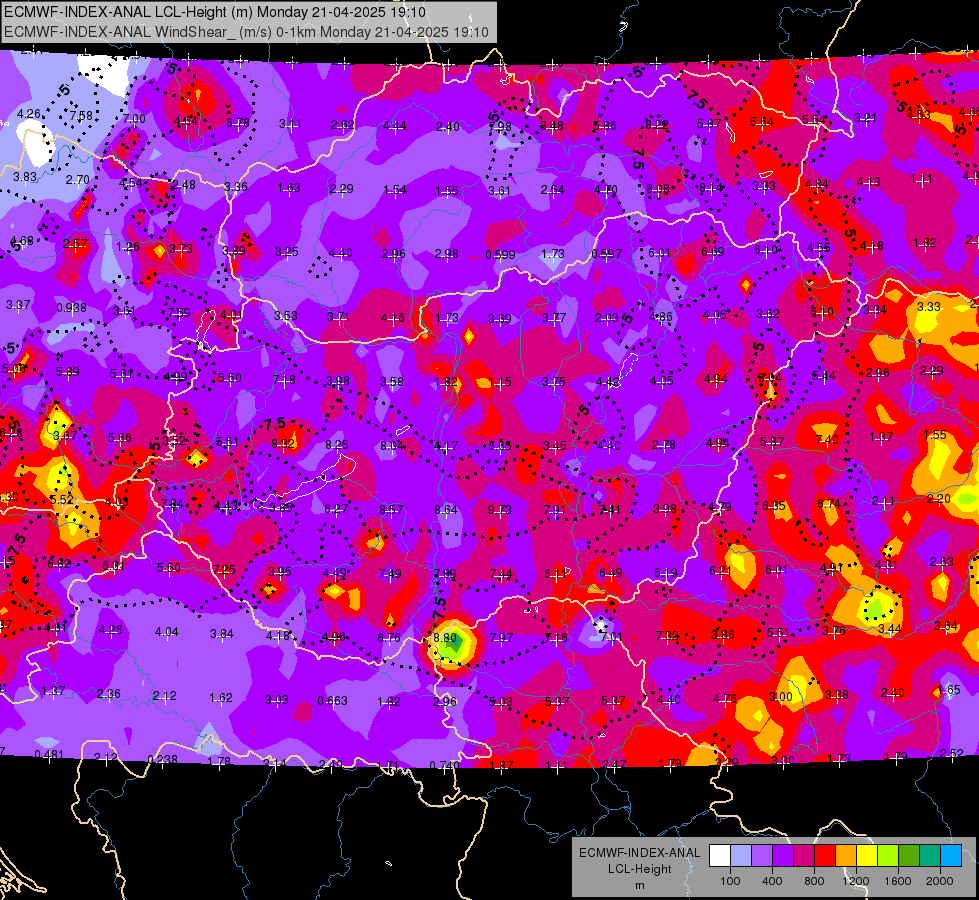Click the 5.89 grid point value
Image resolution: width=979 pixels, height=900 pixels.
pos(67,372)
